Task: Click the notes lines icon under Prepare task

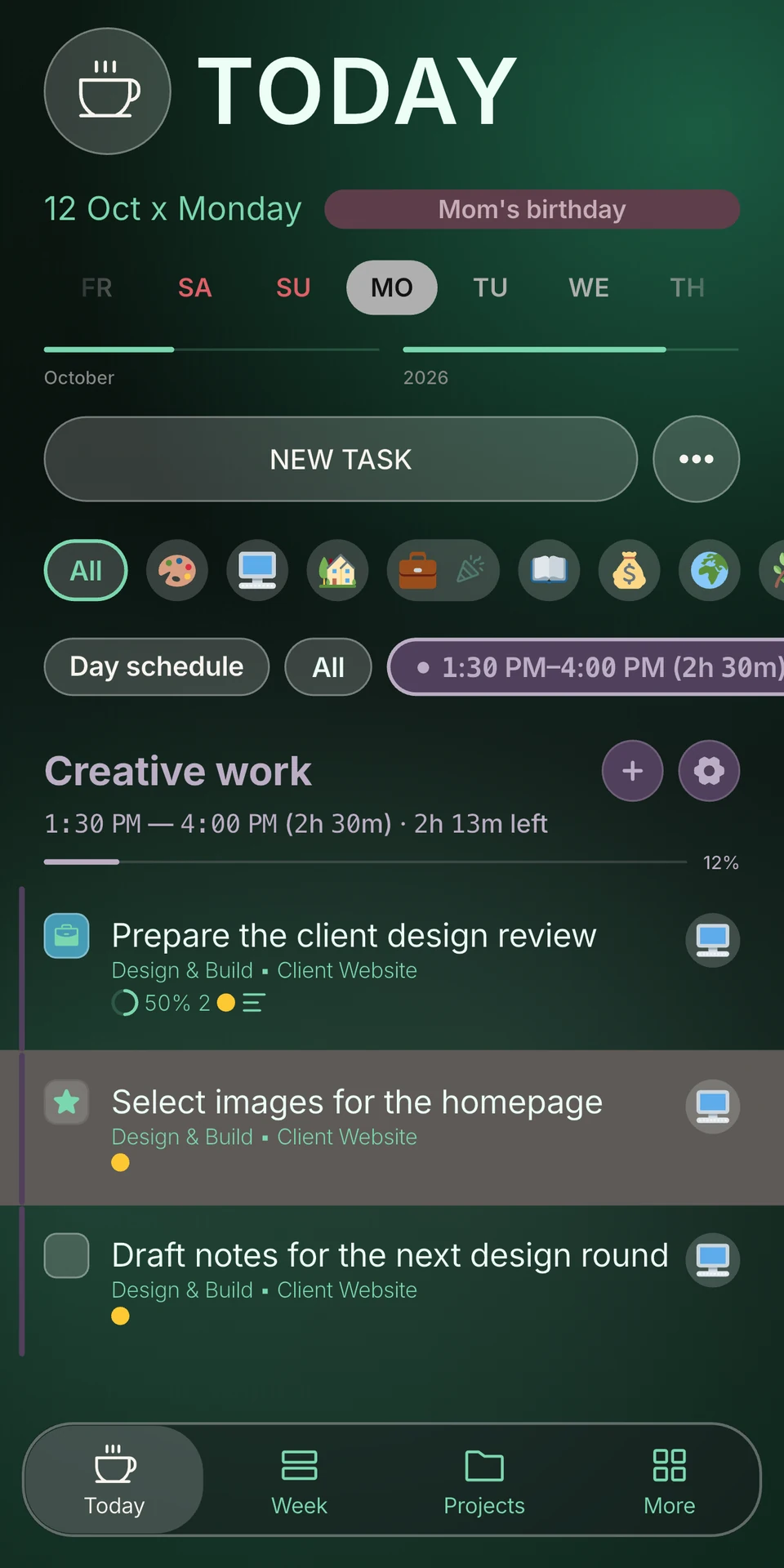Action: click(x=253, y=1002)
